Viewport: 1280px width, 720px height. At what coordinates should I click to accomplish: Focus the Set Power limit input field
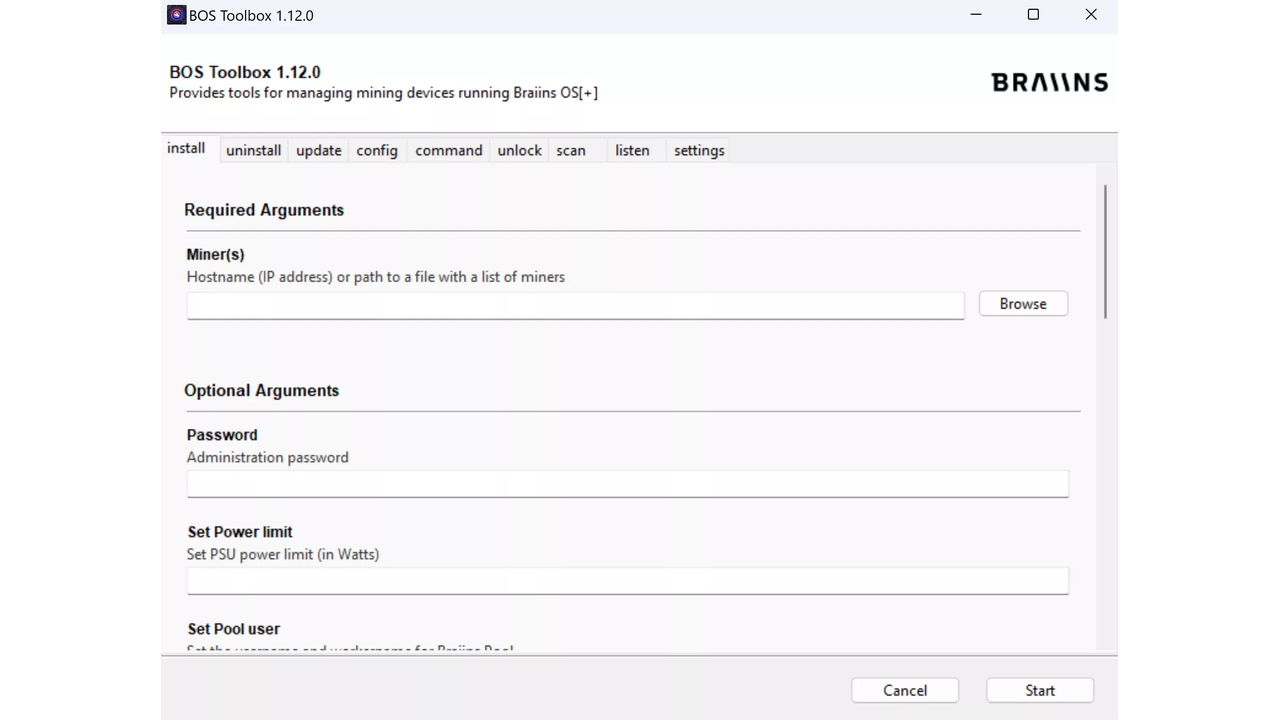(x=628, y=581)
